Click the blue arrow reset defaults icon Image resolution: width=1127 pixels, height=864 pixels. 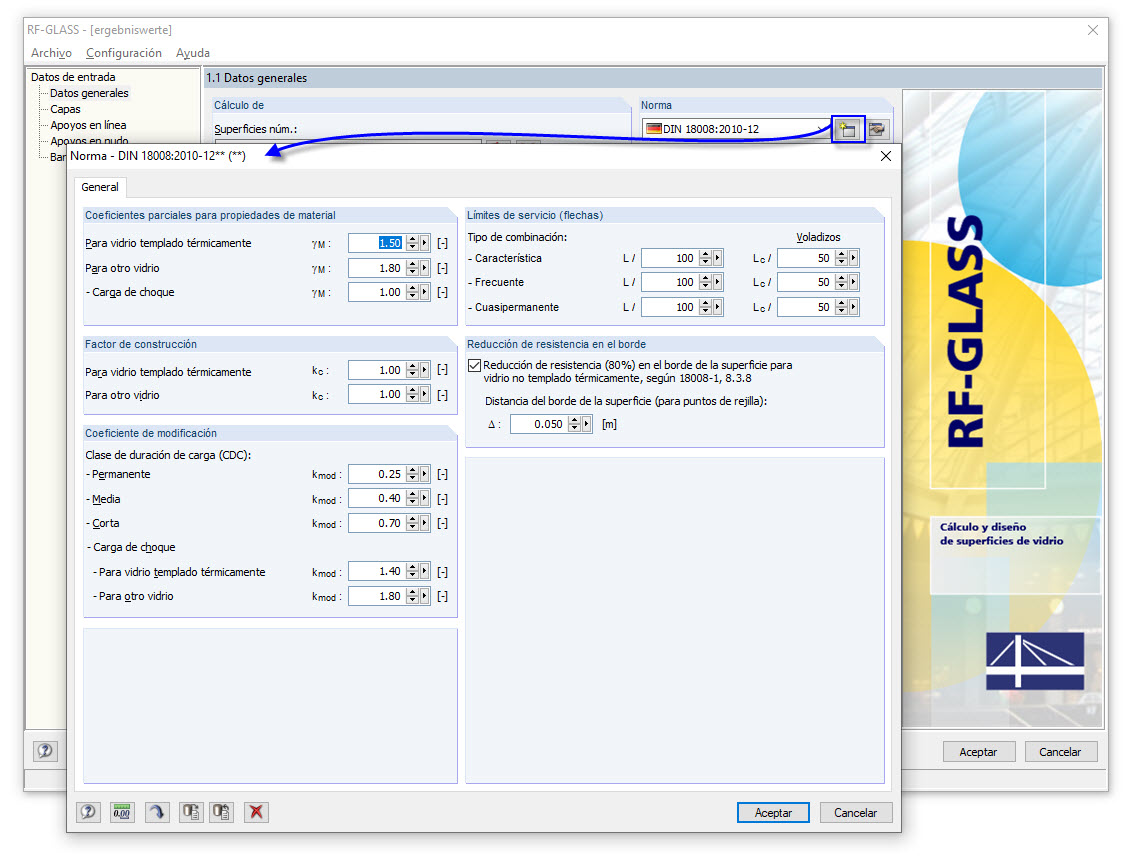click(156, 812)
